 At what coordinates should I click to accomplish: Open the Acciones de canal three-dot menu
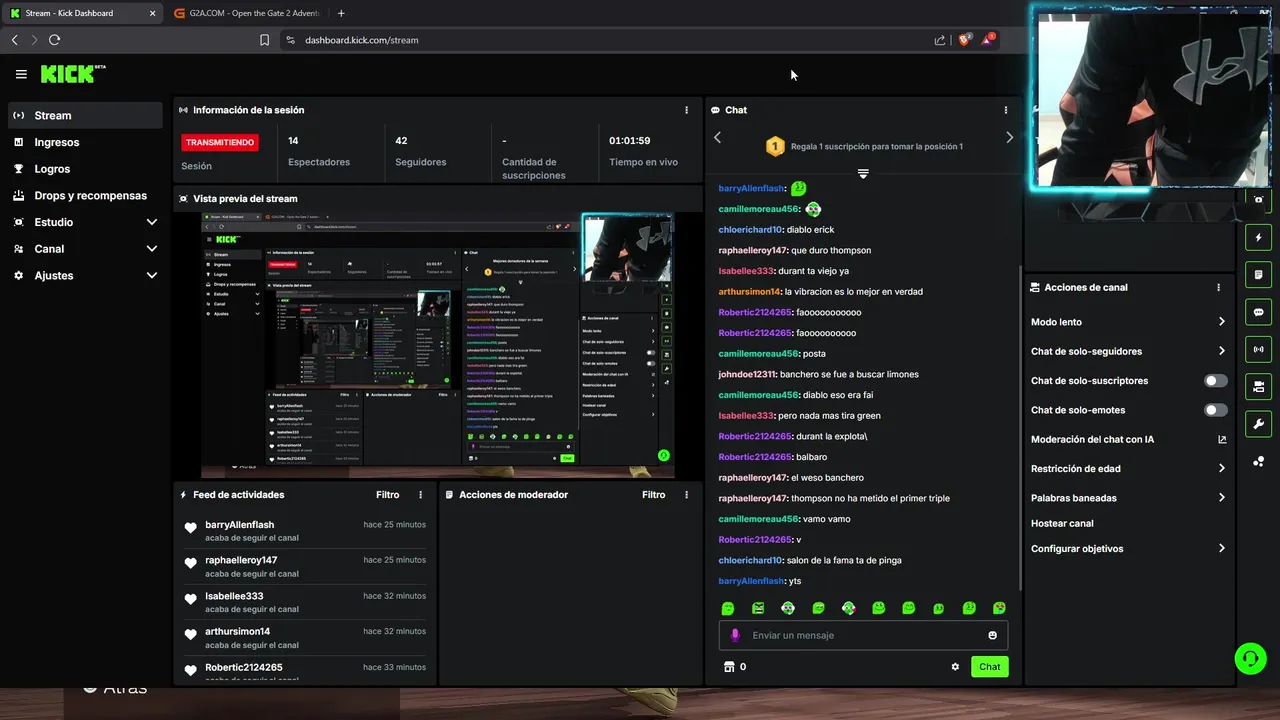1218,287
